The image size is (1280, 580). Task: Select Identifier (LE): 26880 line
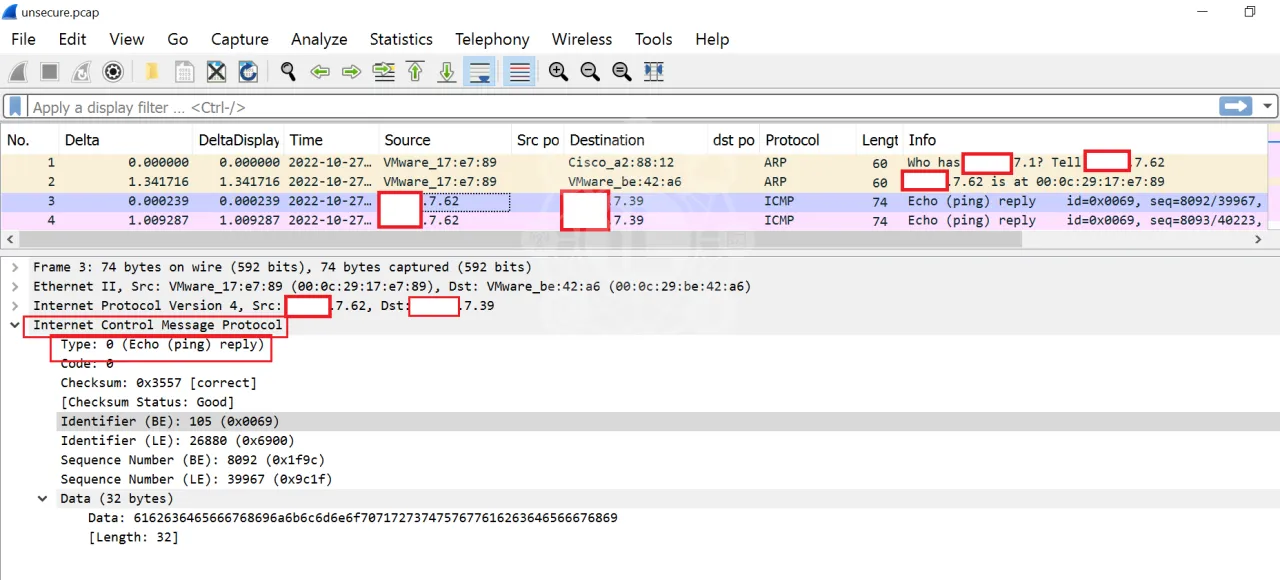tap(177, 440)
